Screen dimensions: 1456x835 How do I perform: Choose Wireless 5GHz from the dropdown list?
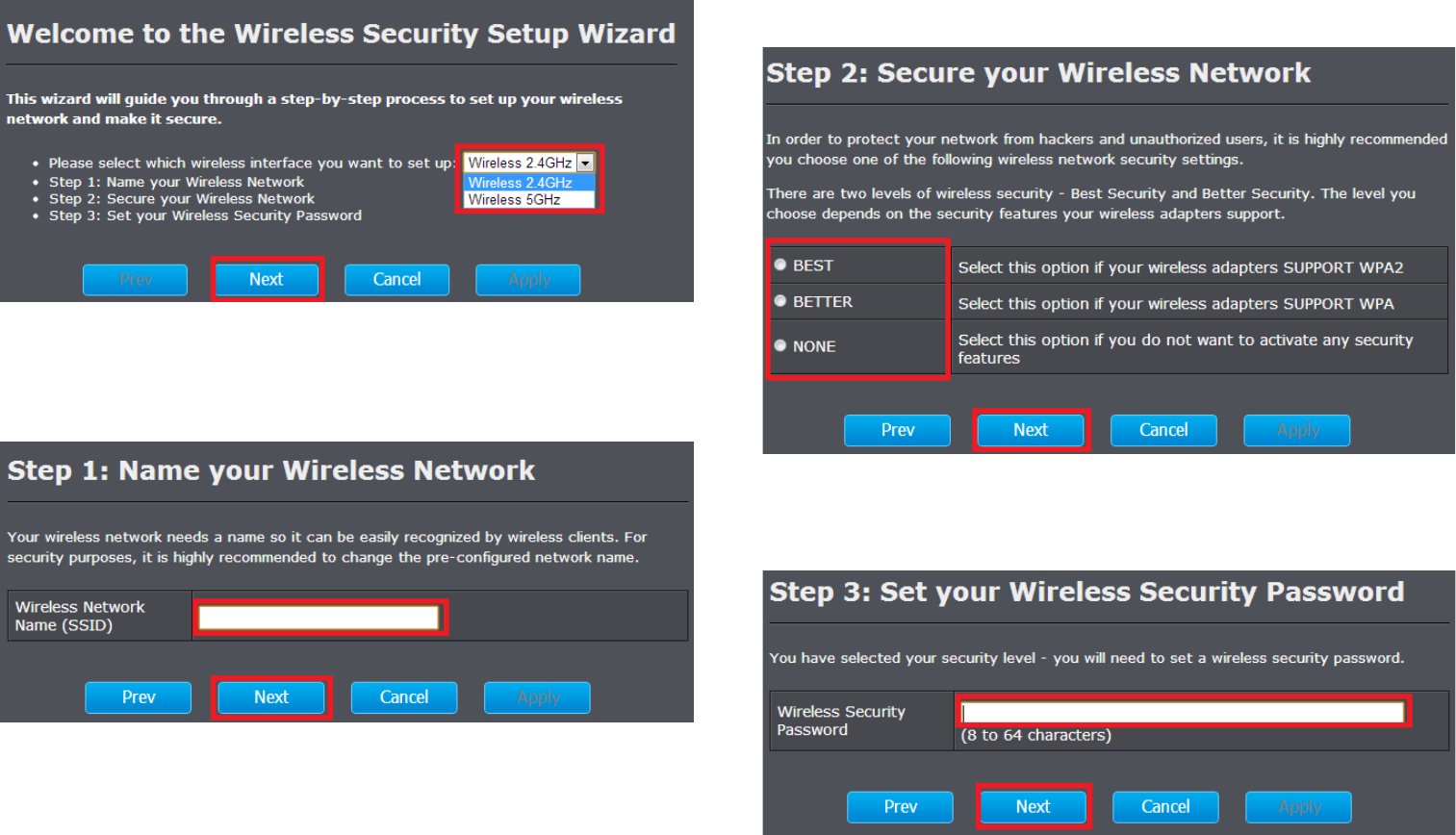529,200
